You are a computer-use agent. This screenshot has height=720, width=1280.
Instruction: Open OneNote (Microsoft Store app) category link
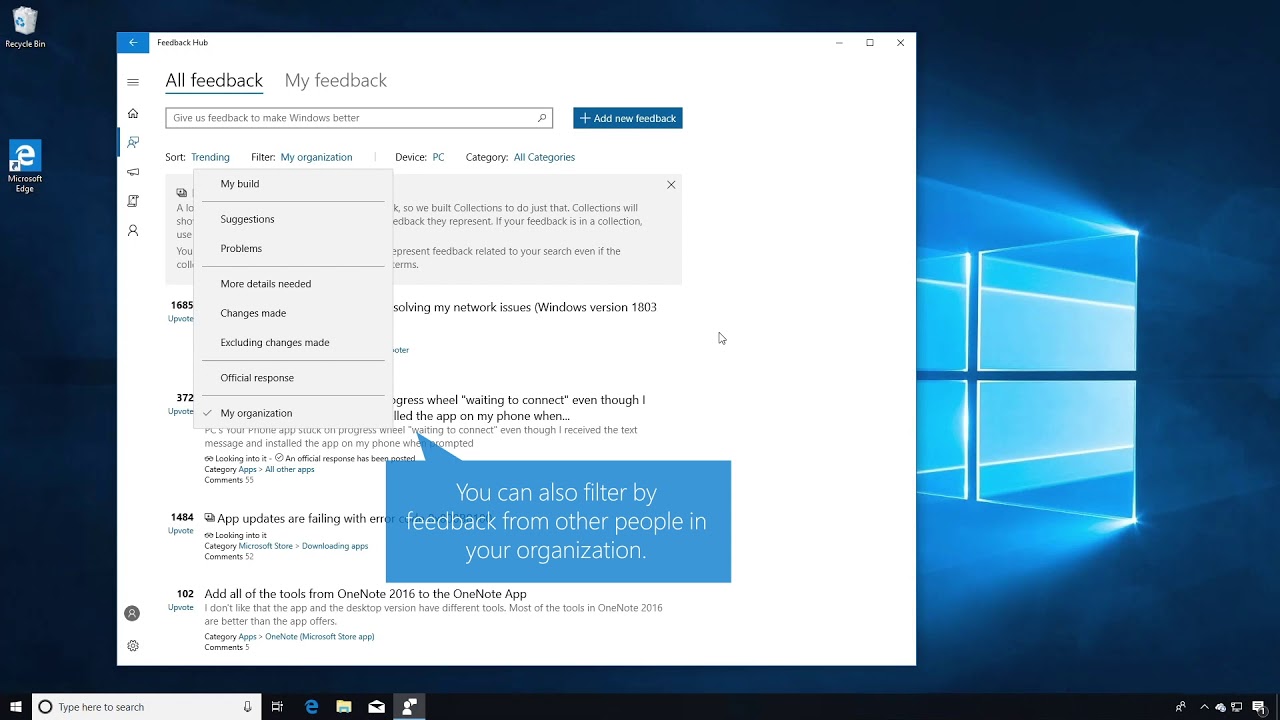(320, 636)
